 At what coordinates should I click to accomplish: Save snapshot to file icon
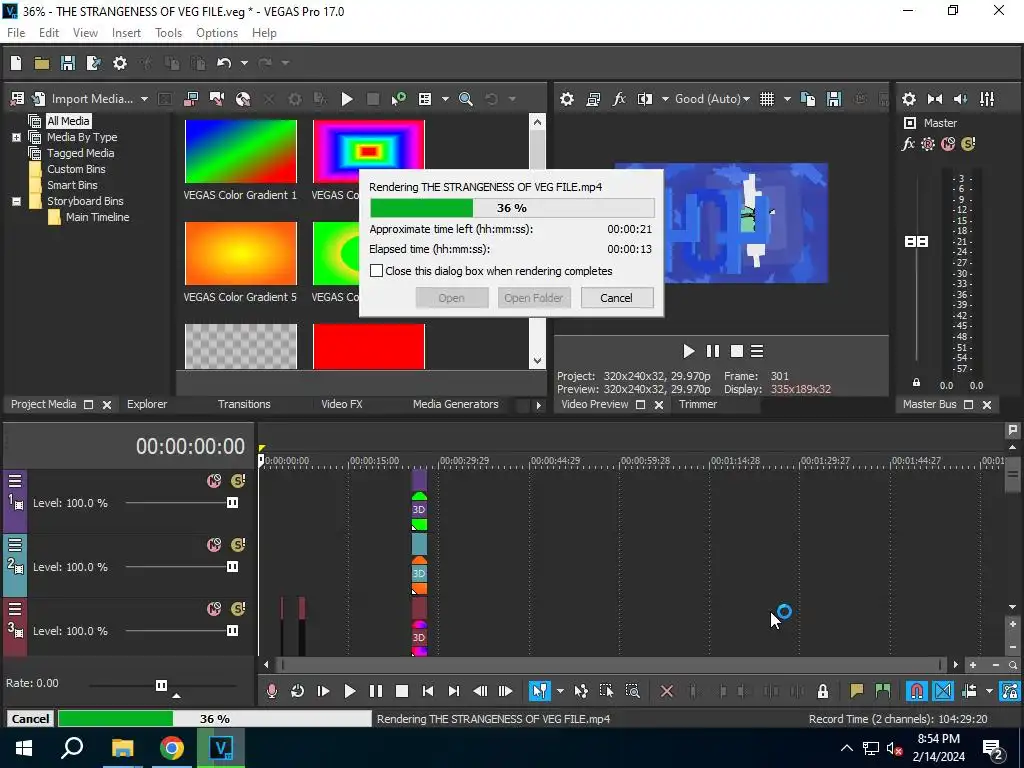click(x=834, y=99)
